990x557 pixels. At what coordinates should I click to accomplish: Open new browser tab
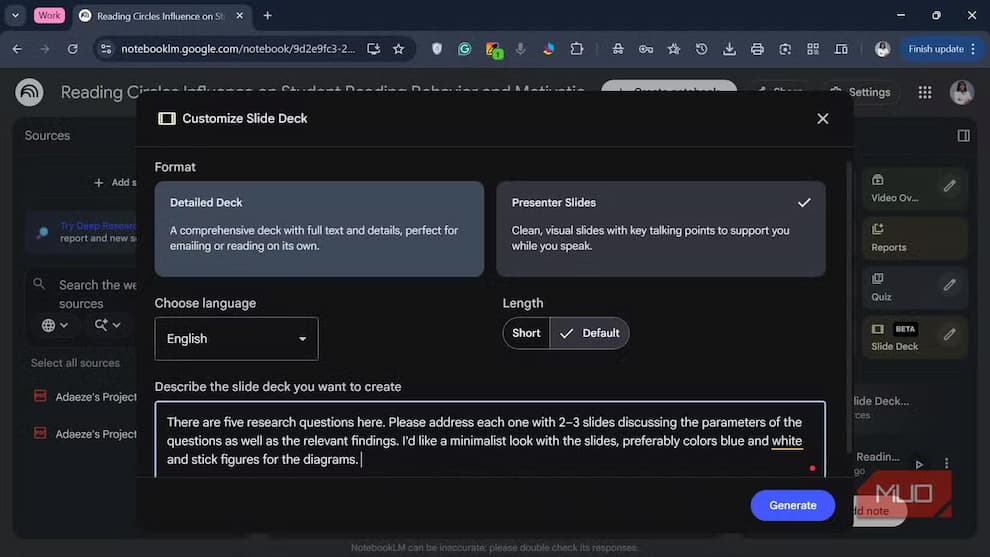(x=267, y=15)
